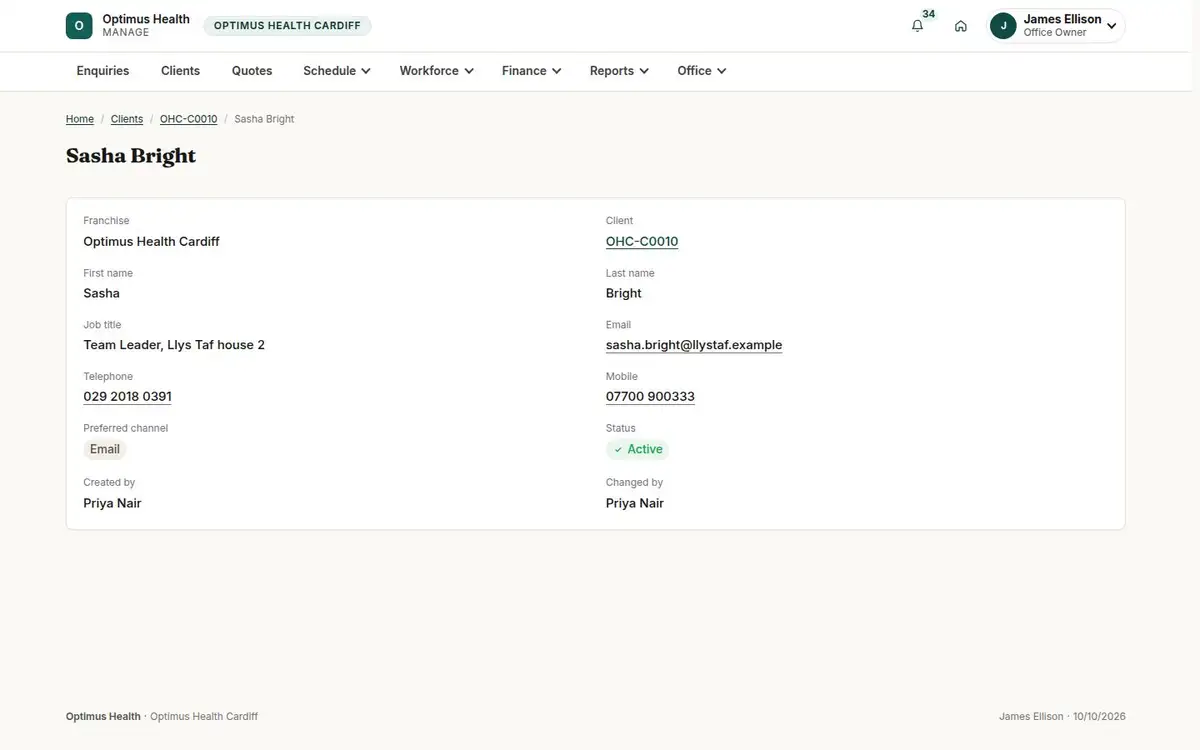Click the Clients breadcrumb link

[127, 119]
